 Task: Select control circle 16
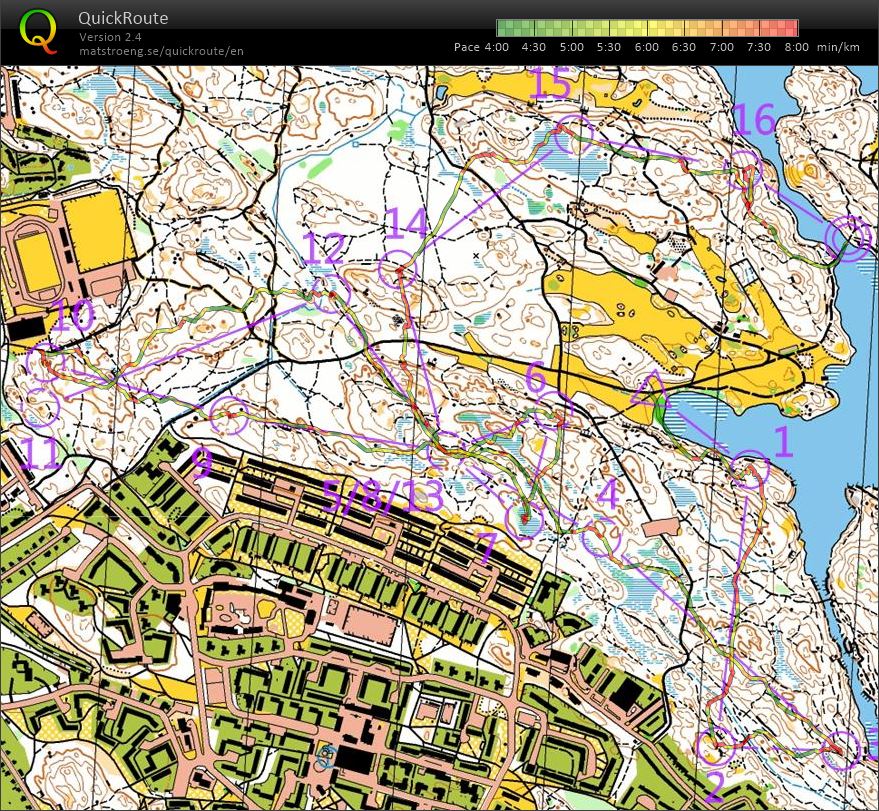[745, 171]
